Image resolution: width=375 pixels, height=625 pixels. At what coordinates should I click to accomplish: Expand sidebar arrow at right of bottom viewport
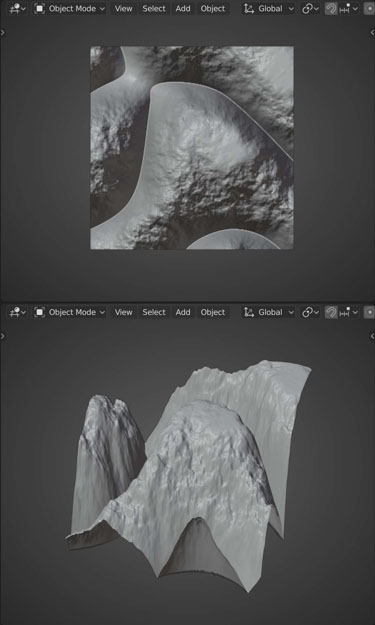pos(372,336)
